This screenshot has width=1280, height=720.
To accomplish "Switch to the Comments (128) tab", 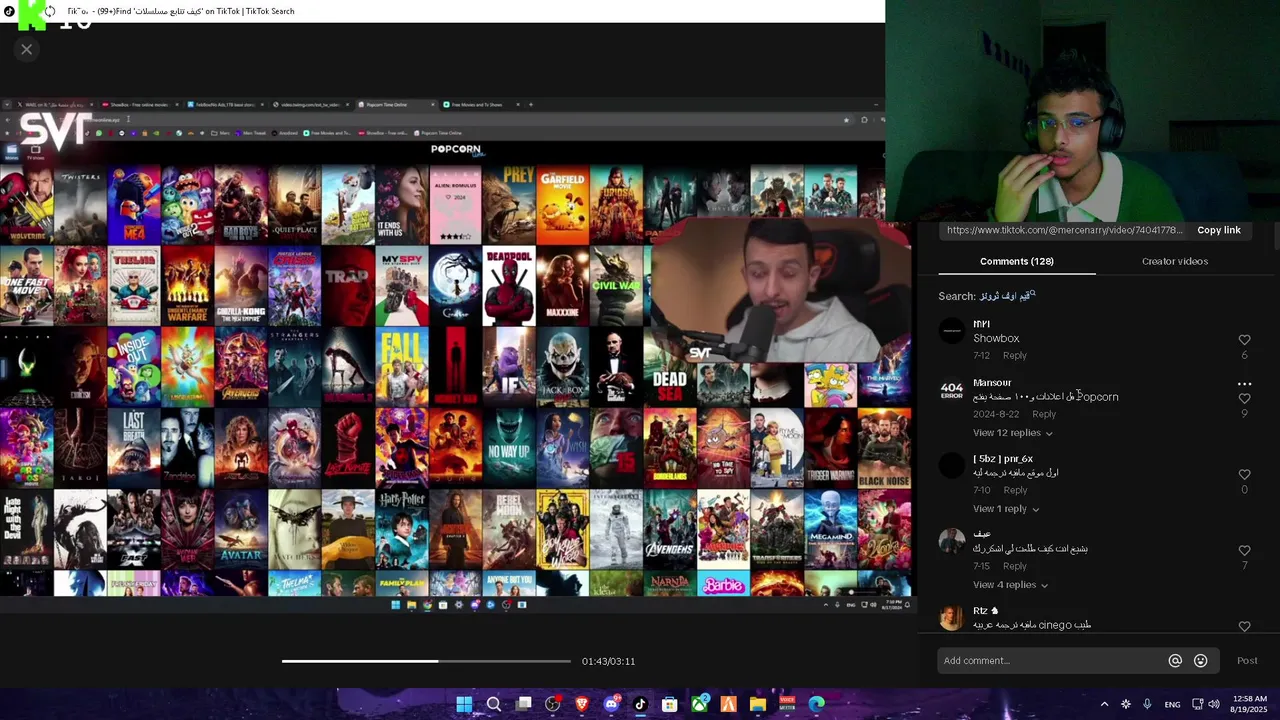I will pos(1016,261).
